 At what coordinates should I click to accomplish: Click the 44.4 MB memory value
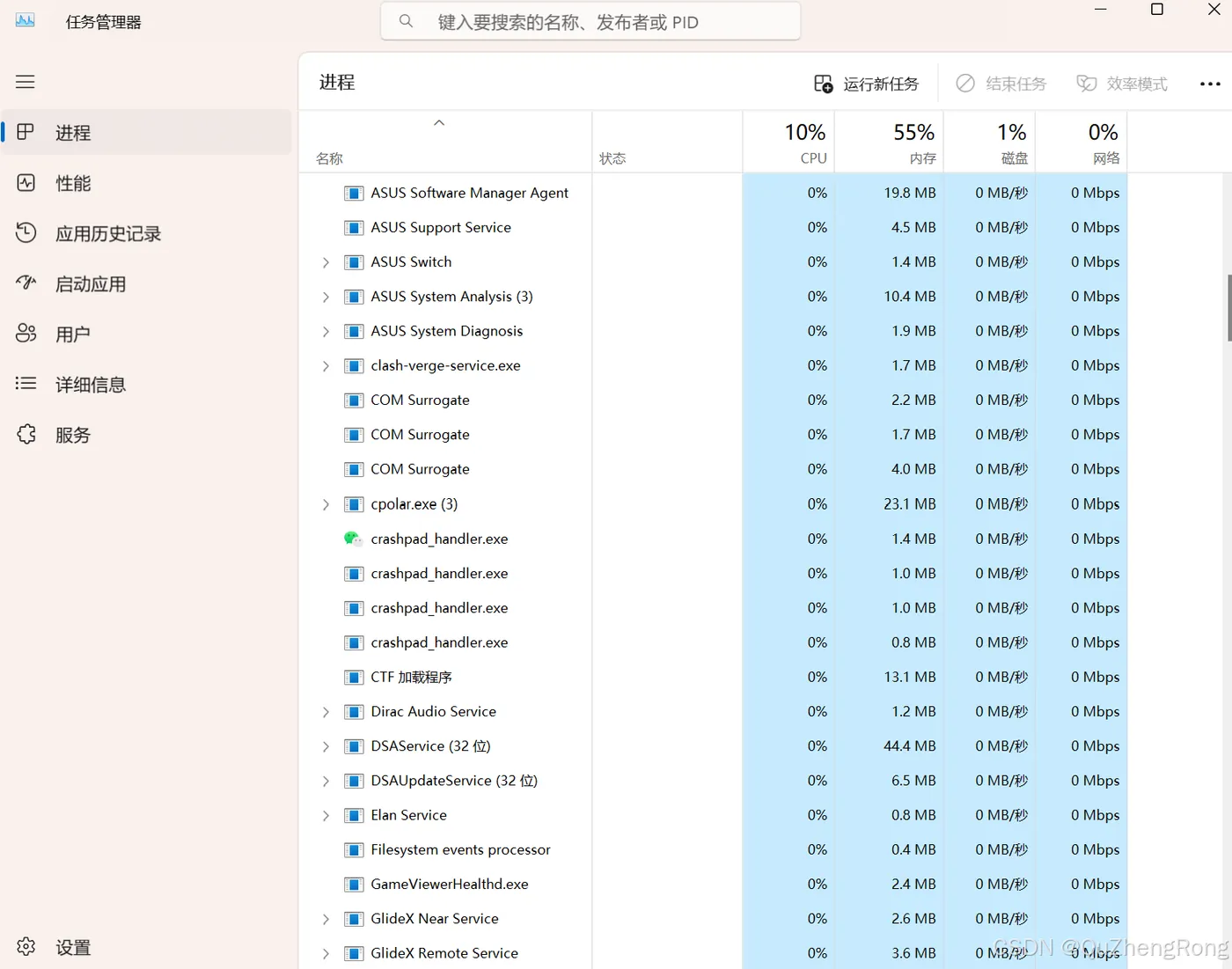point(909,746)
